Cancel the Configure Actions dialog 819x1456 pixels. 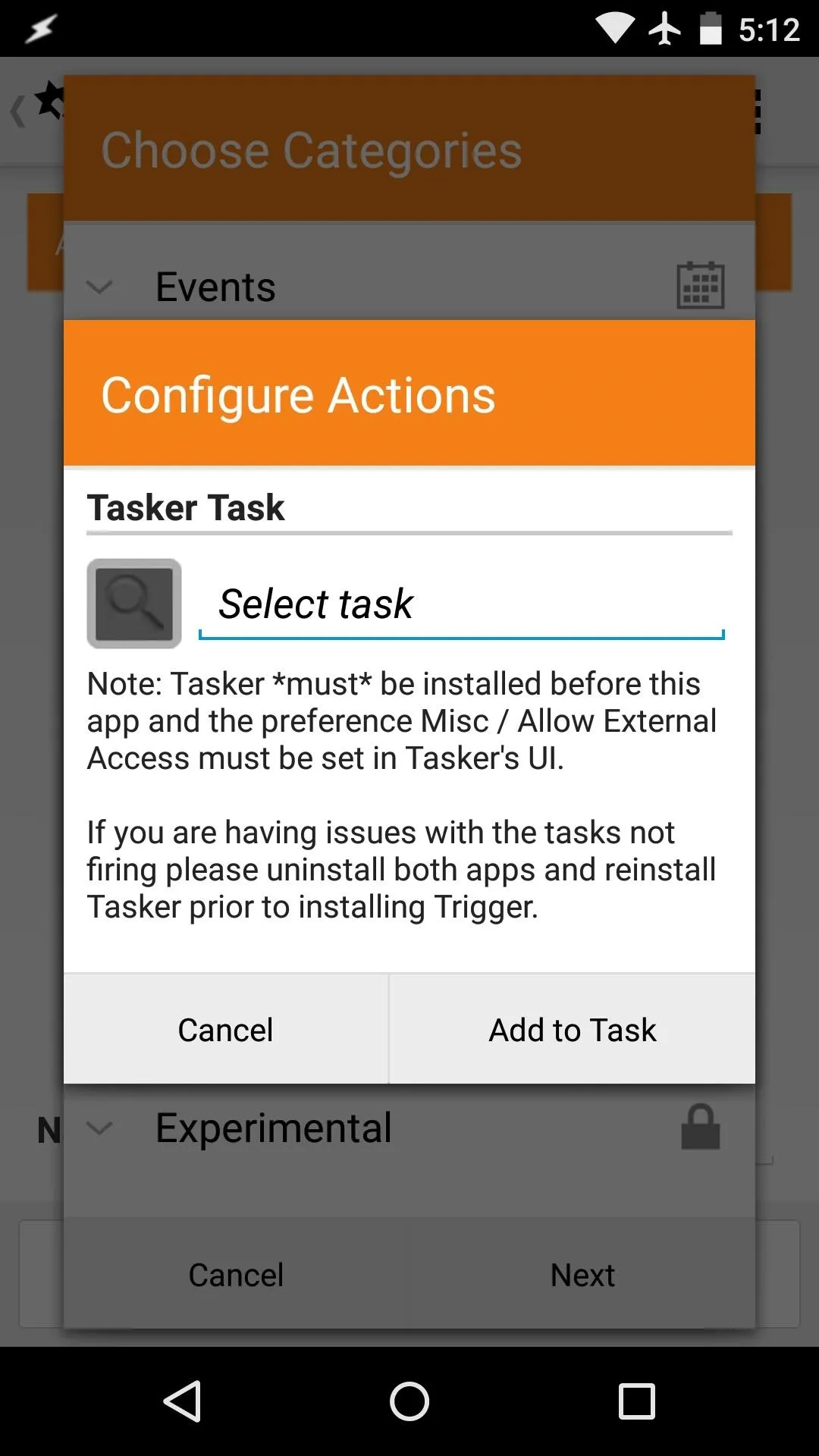(226, 1029)
